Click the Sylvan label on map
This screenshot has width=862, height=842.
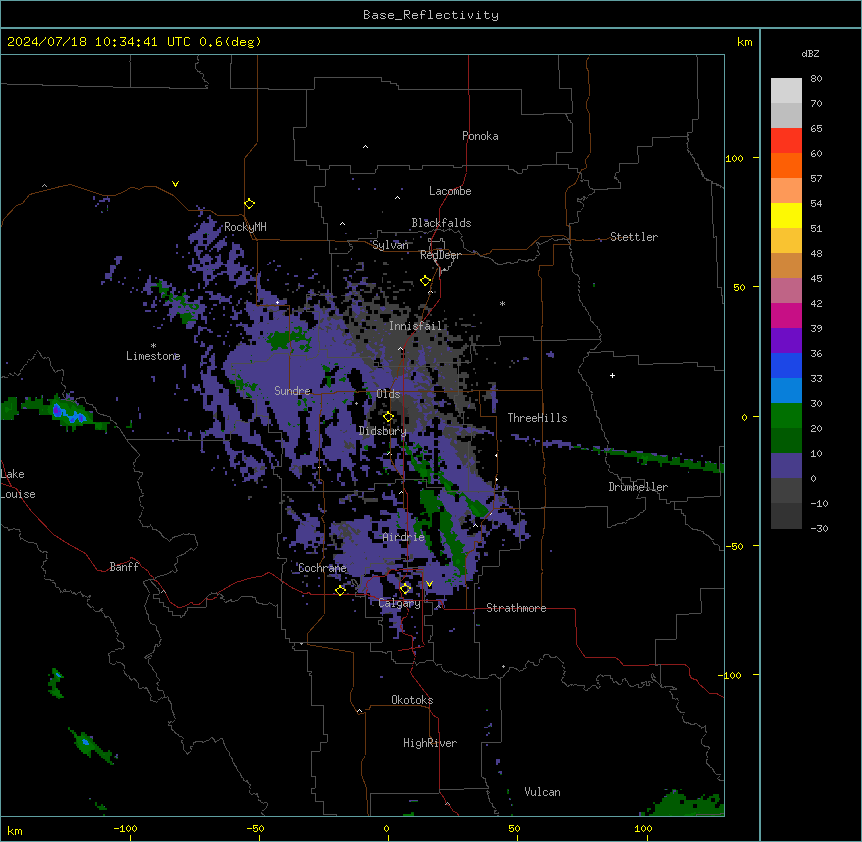(390, 245)
